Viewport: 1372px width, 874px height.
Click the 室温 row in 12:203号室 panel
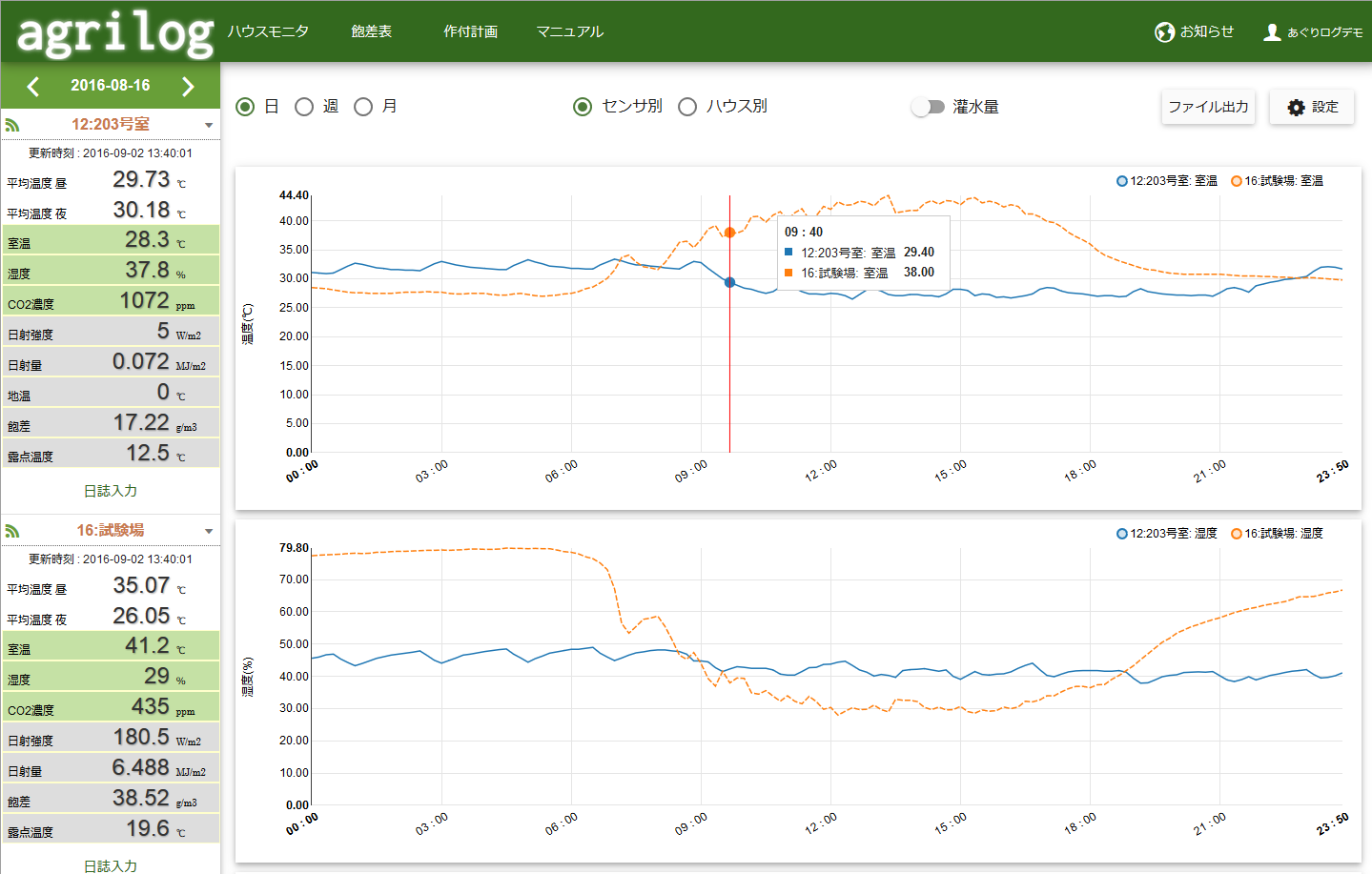111,240
